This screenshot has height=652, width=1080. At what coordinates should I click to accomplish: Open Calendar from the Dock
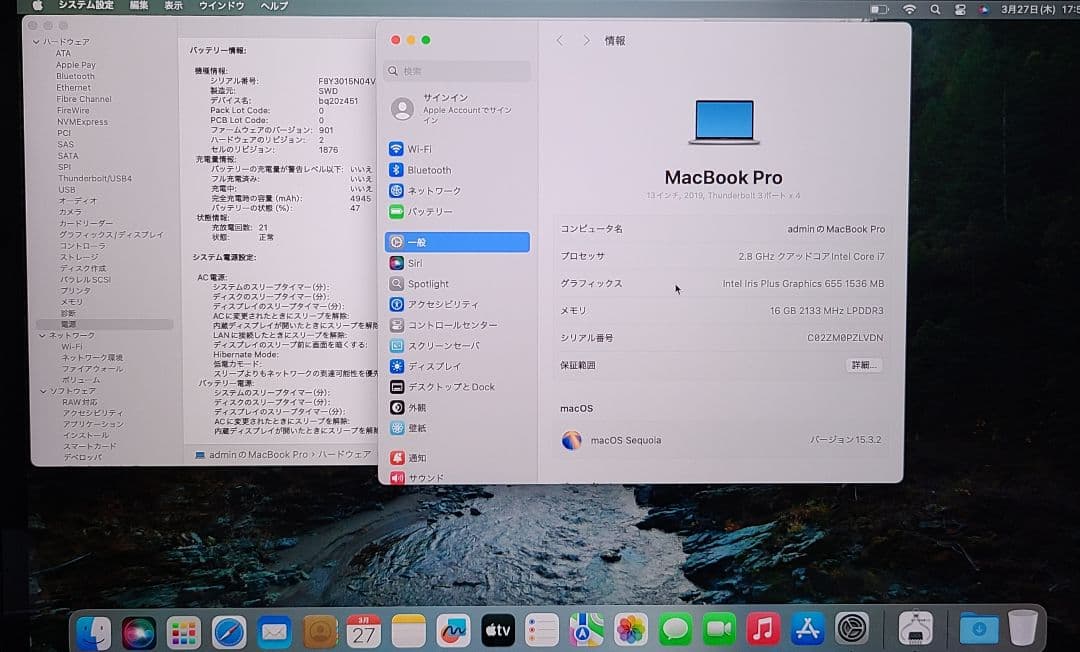[364, 631]
